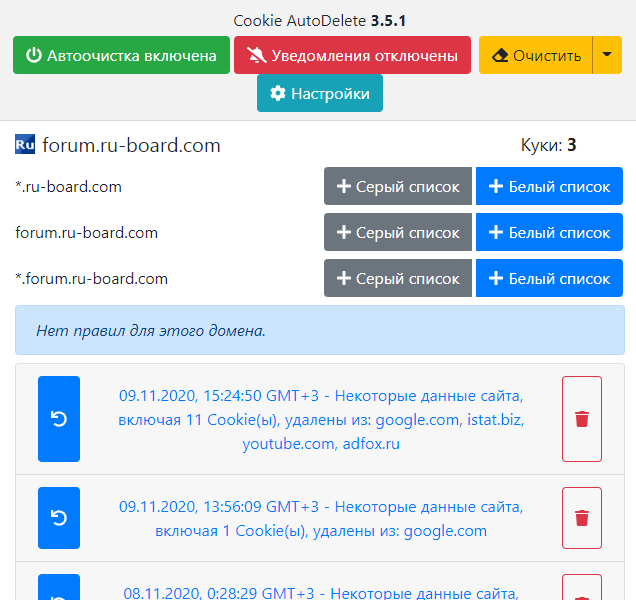This screenshot has width=636, height=600.
Task: Open the 08.11.2020 0:28:29 log entry text
Action: point(321,593)
